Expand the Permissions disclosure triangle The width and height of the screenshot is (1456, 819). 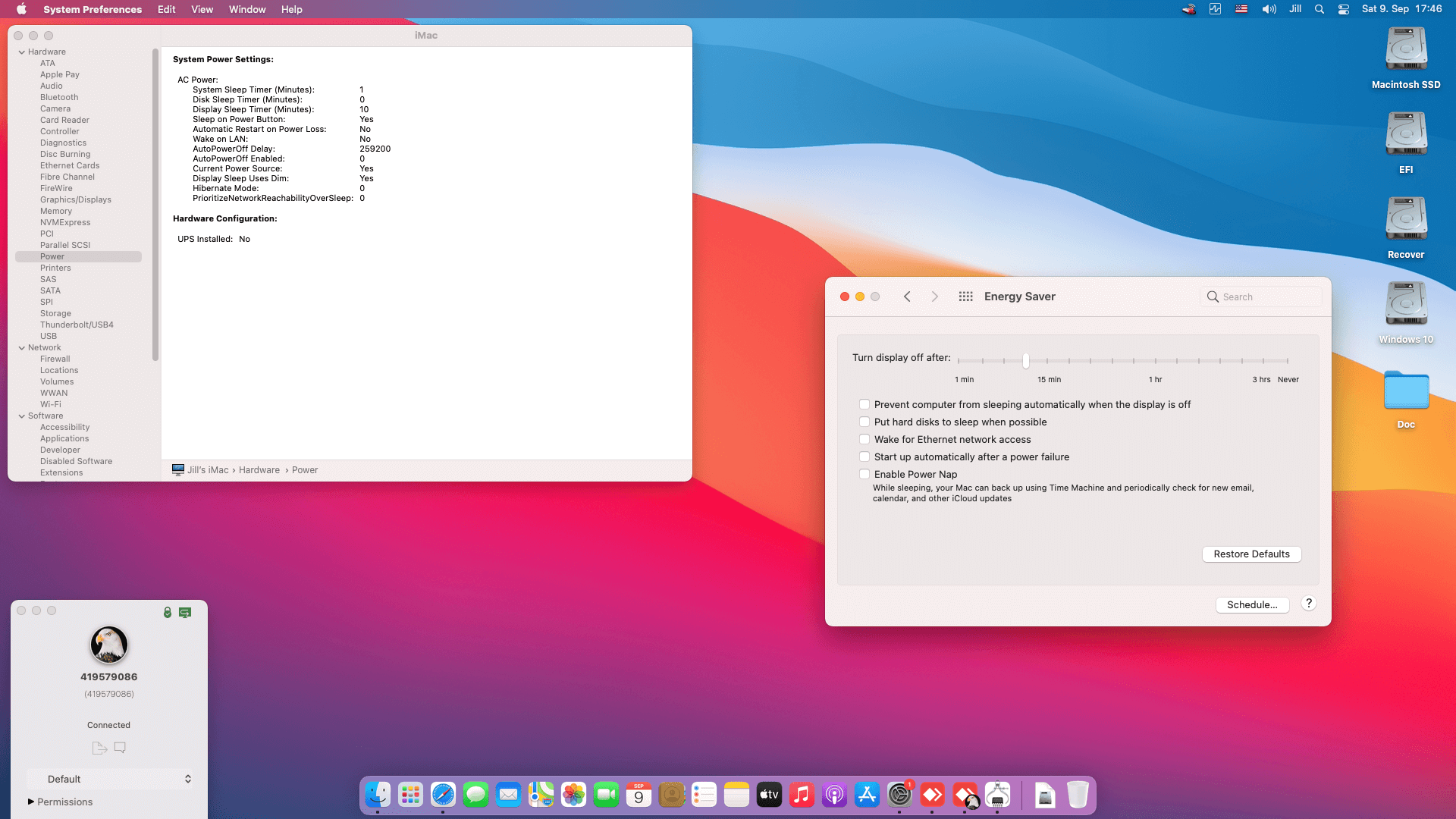(x=31, y=802)
